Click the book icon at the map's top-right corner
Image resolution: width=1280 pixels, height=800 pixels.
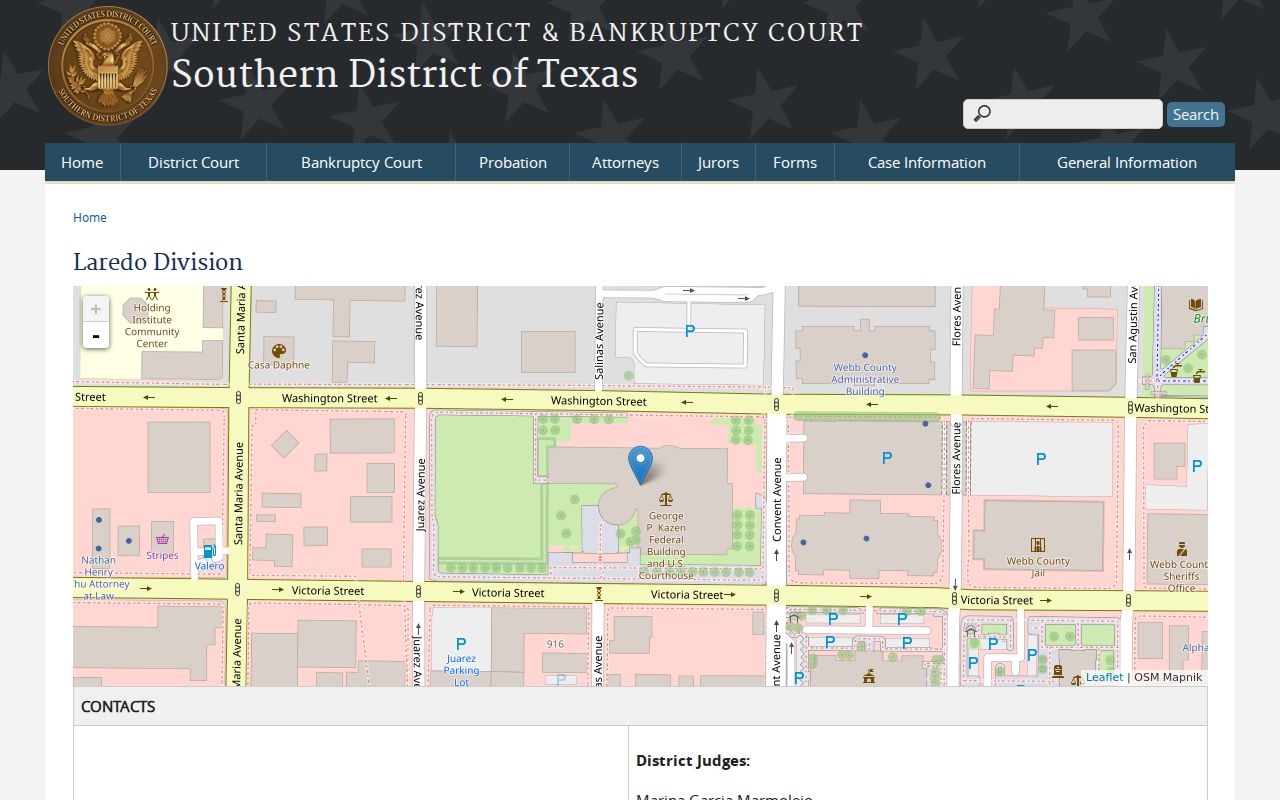pyautogui.click(x=1195, y=304)
